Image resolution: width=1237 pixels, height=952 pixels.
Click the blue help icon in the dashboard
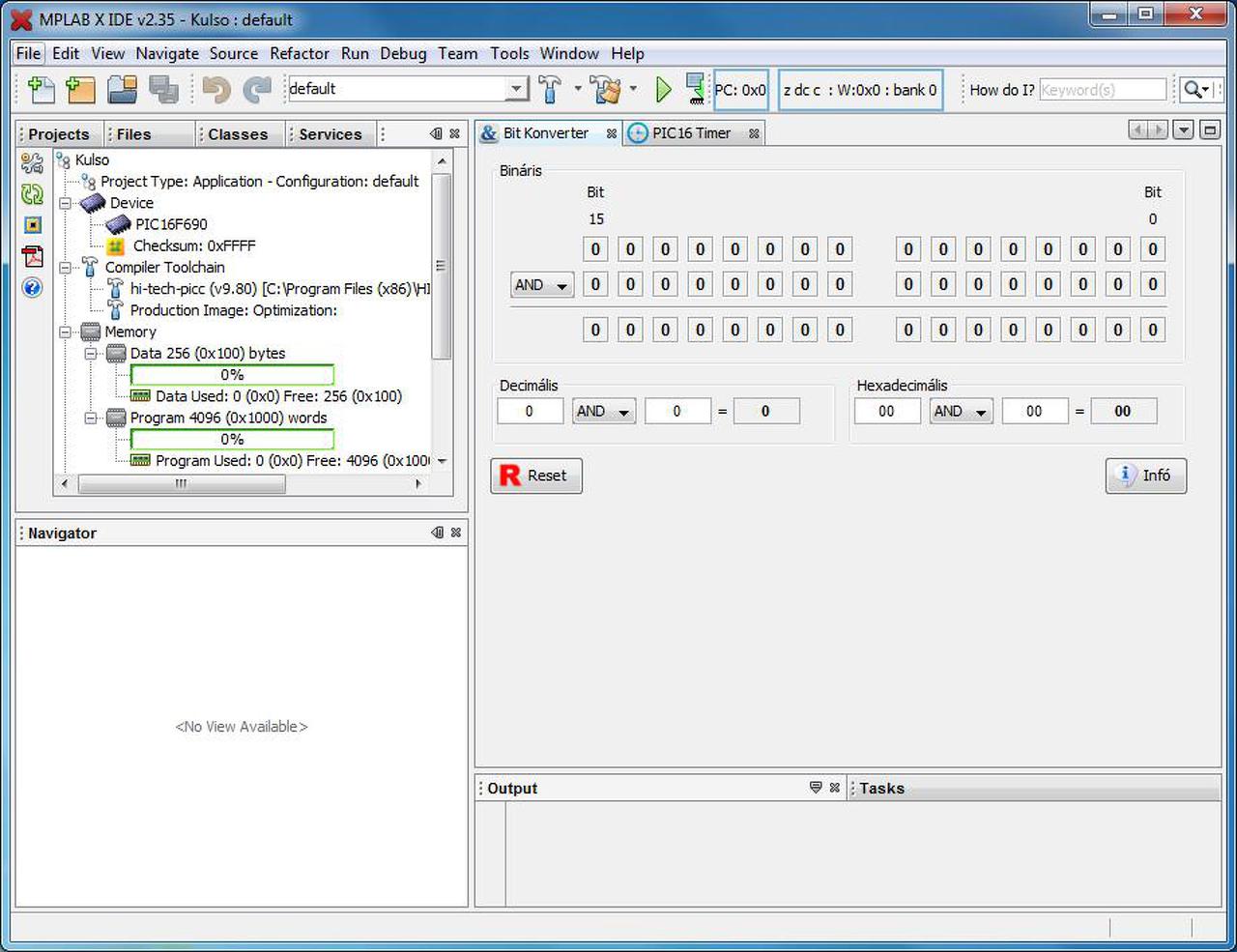pyautogui.click(x=32, y=287)
